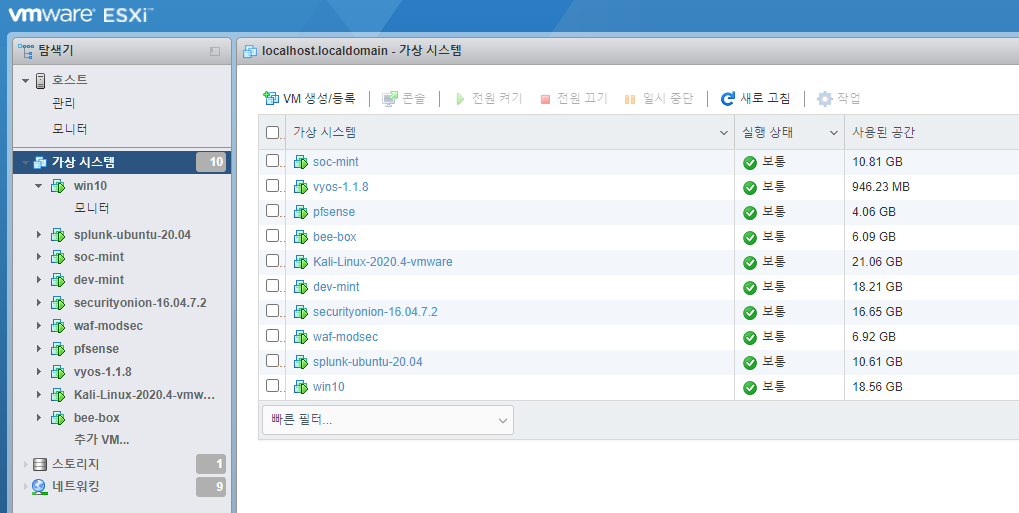Check the dev-mint row checkbox
This screenshot has width=1019, height=513.
click(272, 286)
